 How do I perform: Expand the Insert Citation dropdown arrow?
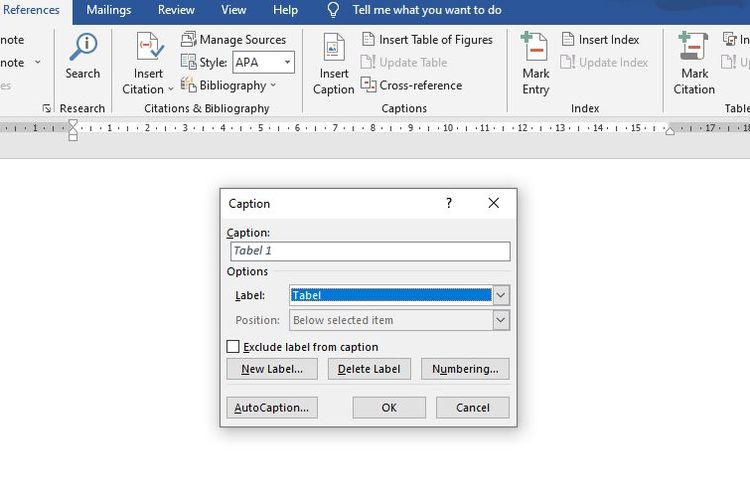click(171, 89)
